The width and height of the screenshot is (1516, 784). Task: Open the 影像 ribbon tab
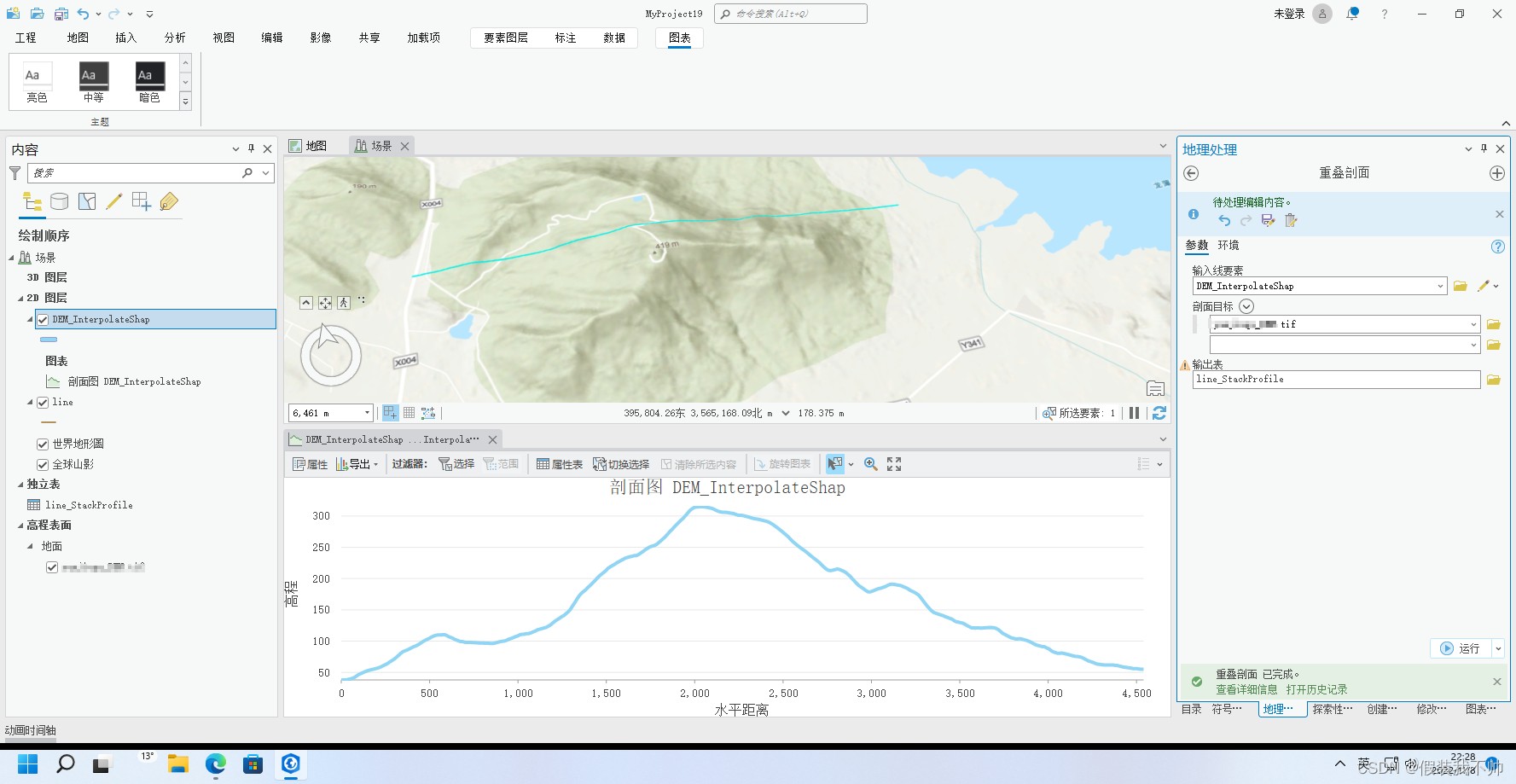(320, 38)
